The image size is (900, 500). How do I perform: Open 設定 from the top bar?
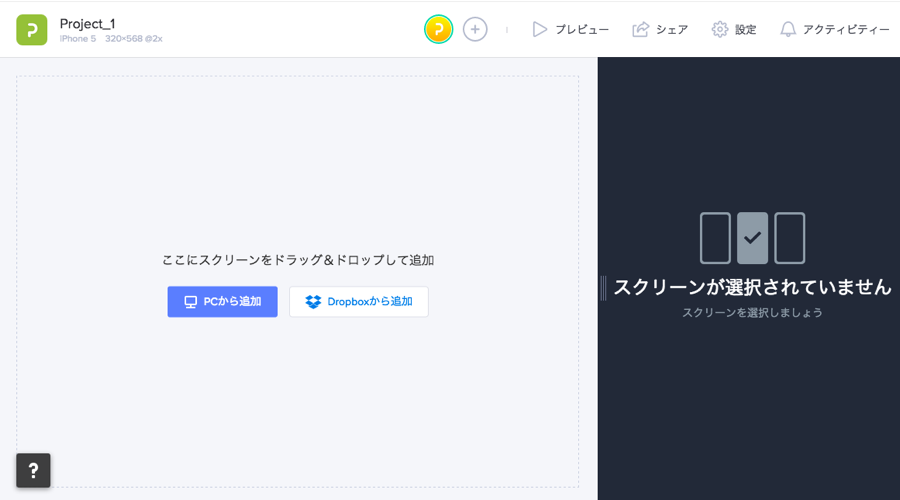[734, 29]
